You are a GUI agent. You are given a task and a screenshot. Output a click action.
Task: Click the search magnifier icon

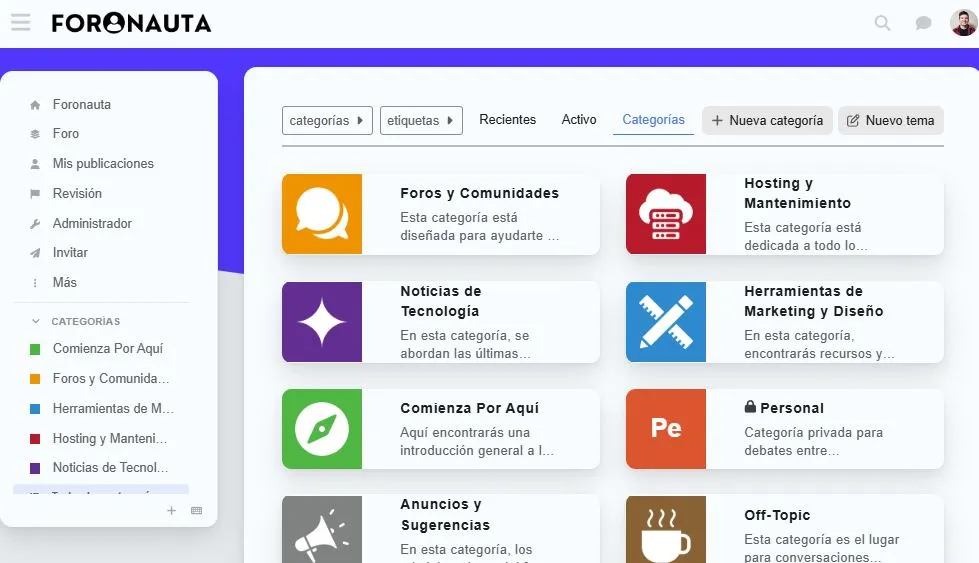[882, 23]
